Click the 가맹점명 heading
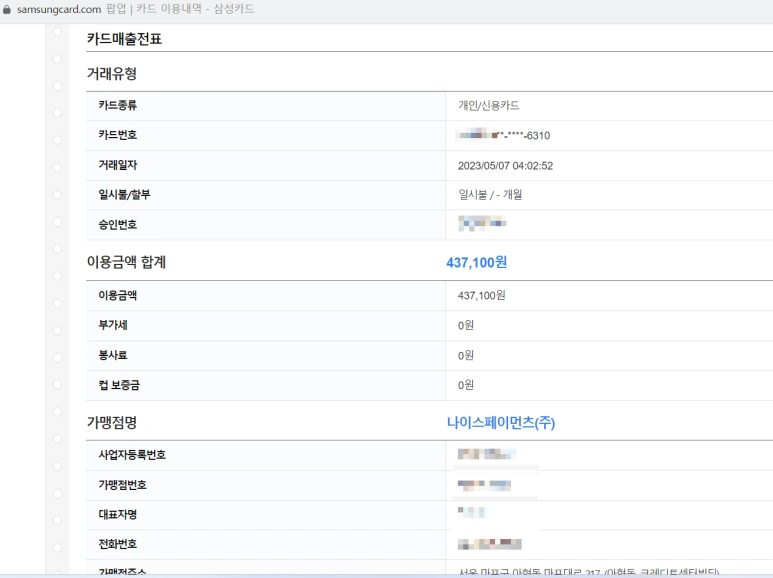The width and height of the screenshot is (773, 578). (112, 422)
